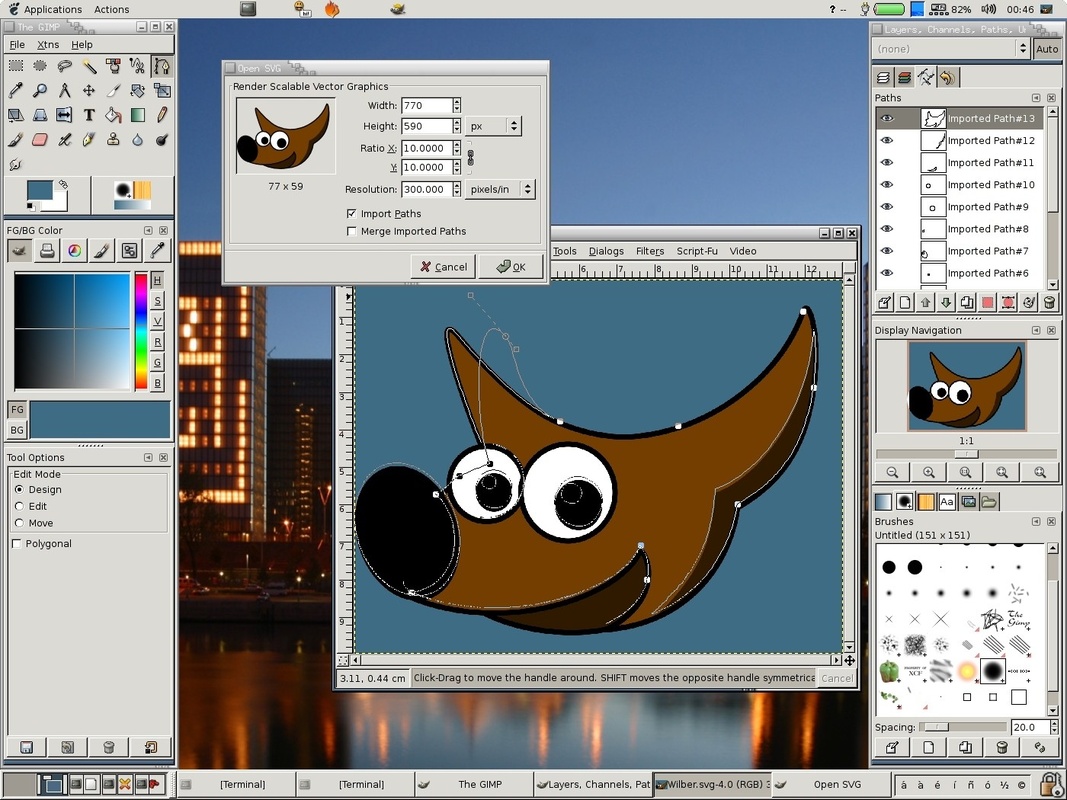The height and width of the screenshot is (800, 1067).
Task: Select the Eraser tool
Action: coord(40,139)
